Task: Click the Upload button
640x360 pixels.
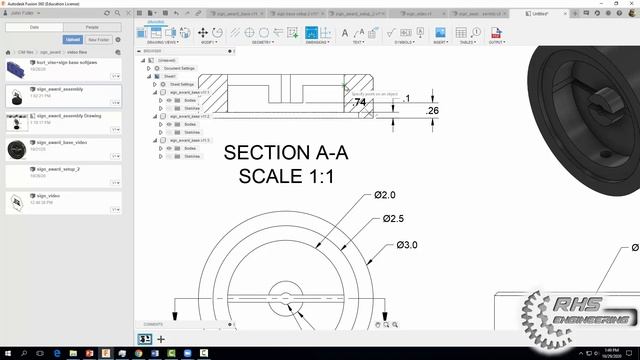Action: pyautogui.click(x=73, y=40)
